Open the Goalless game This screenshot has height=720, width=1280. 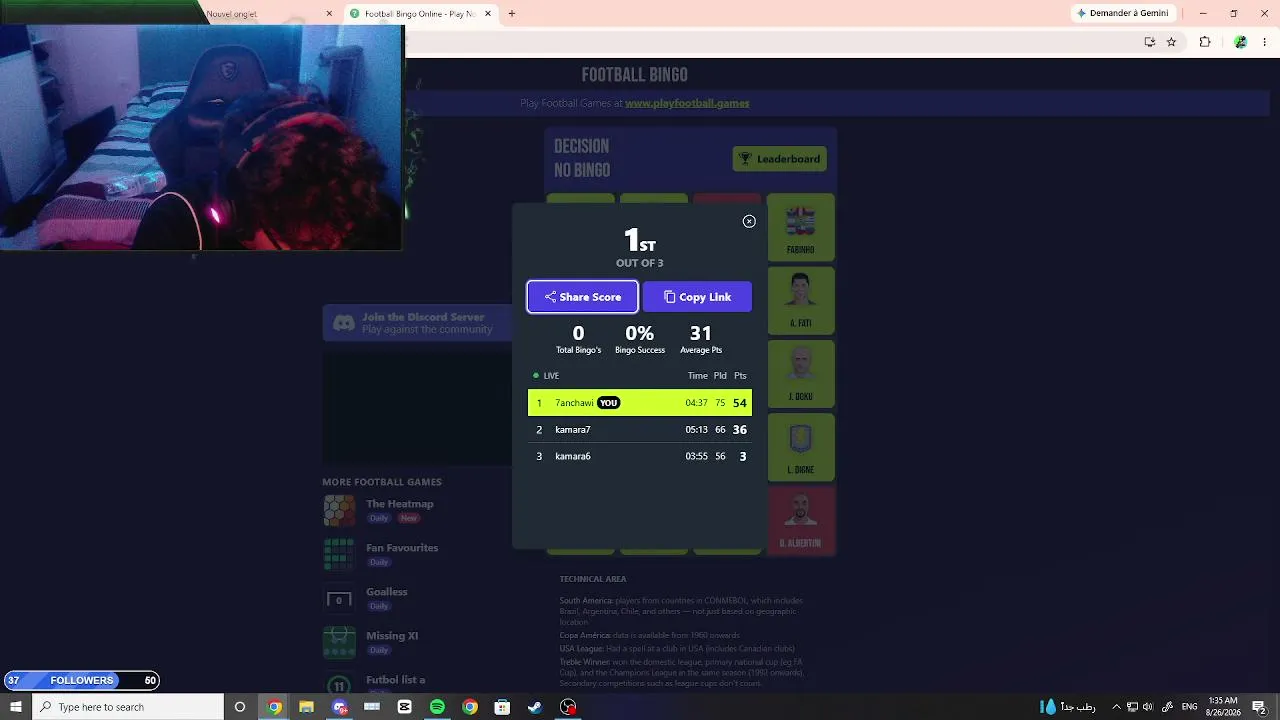(386, 592)
